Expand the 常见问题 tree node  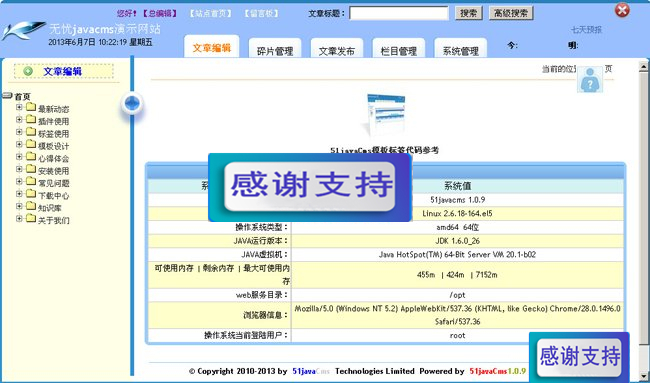(19, 182)
